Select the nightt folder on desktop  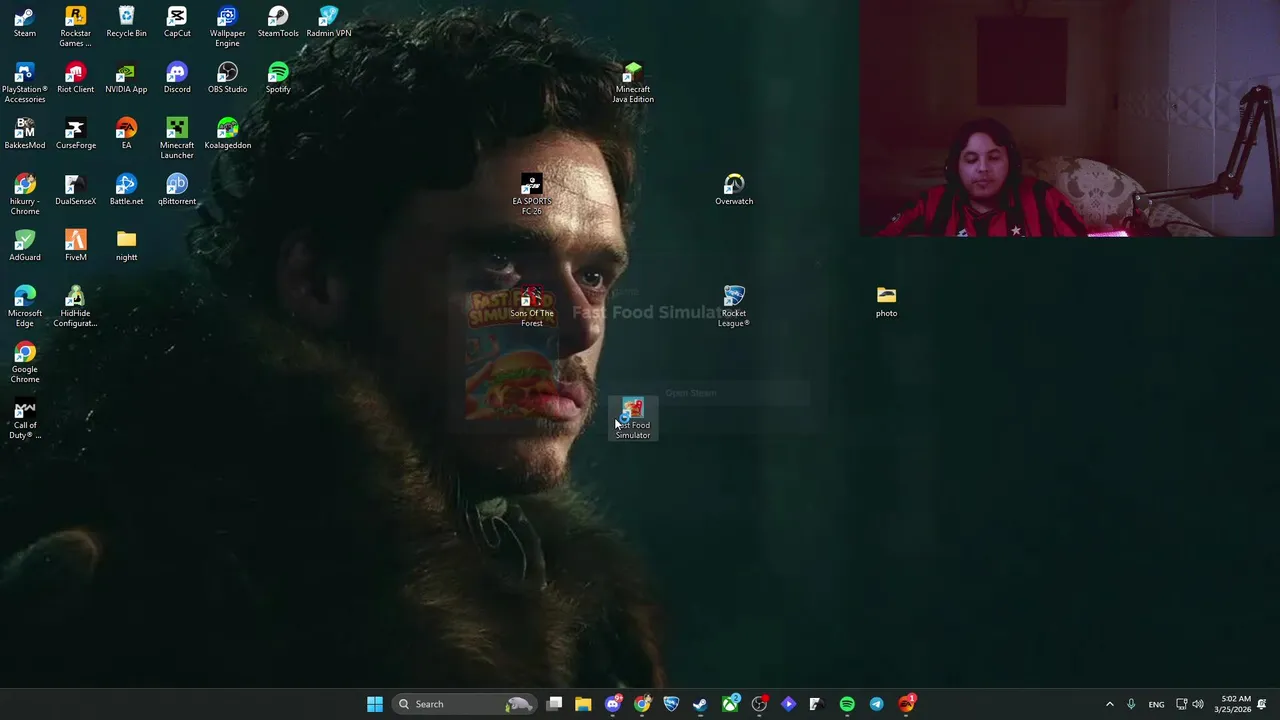click(x=126, y=246)
